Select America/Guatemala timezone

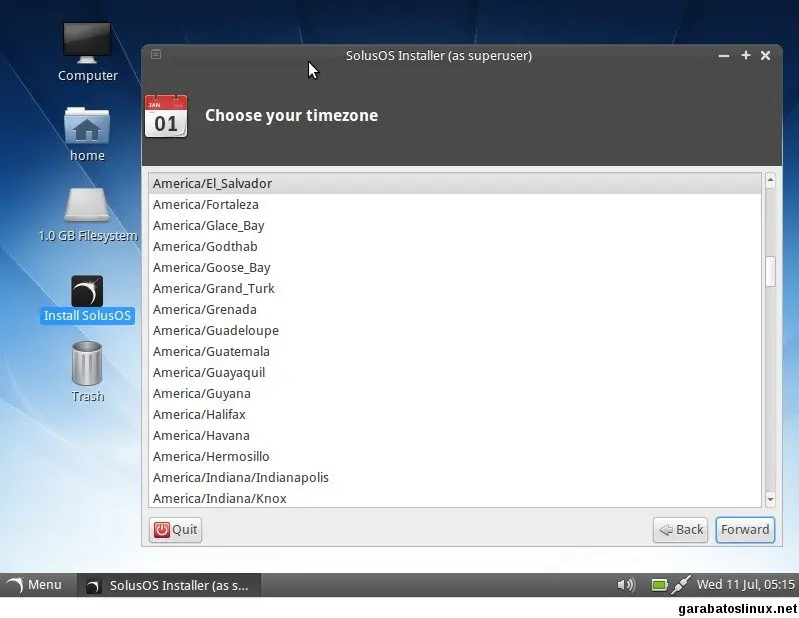tap(455, 352)
